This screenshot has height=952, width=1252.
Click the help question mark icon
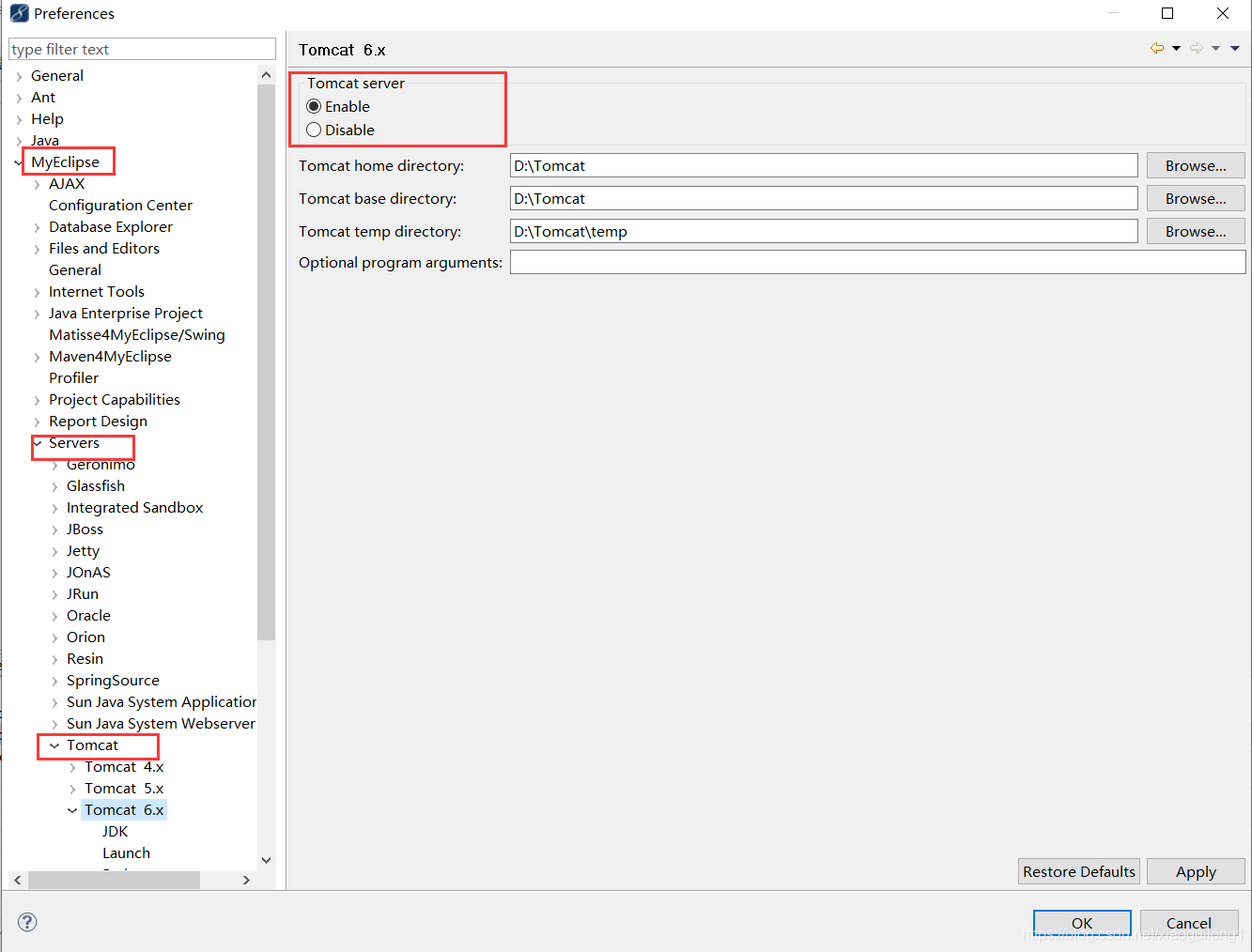(x=27, y=922)
